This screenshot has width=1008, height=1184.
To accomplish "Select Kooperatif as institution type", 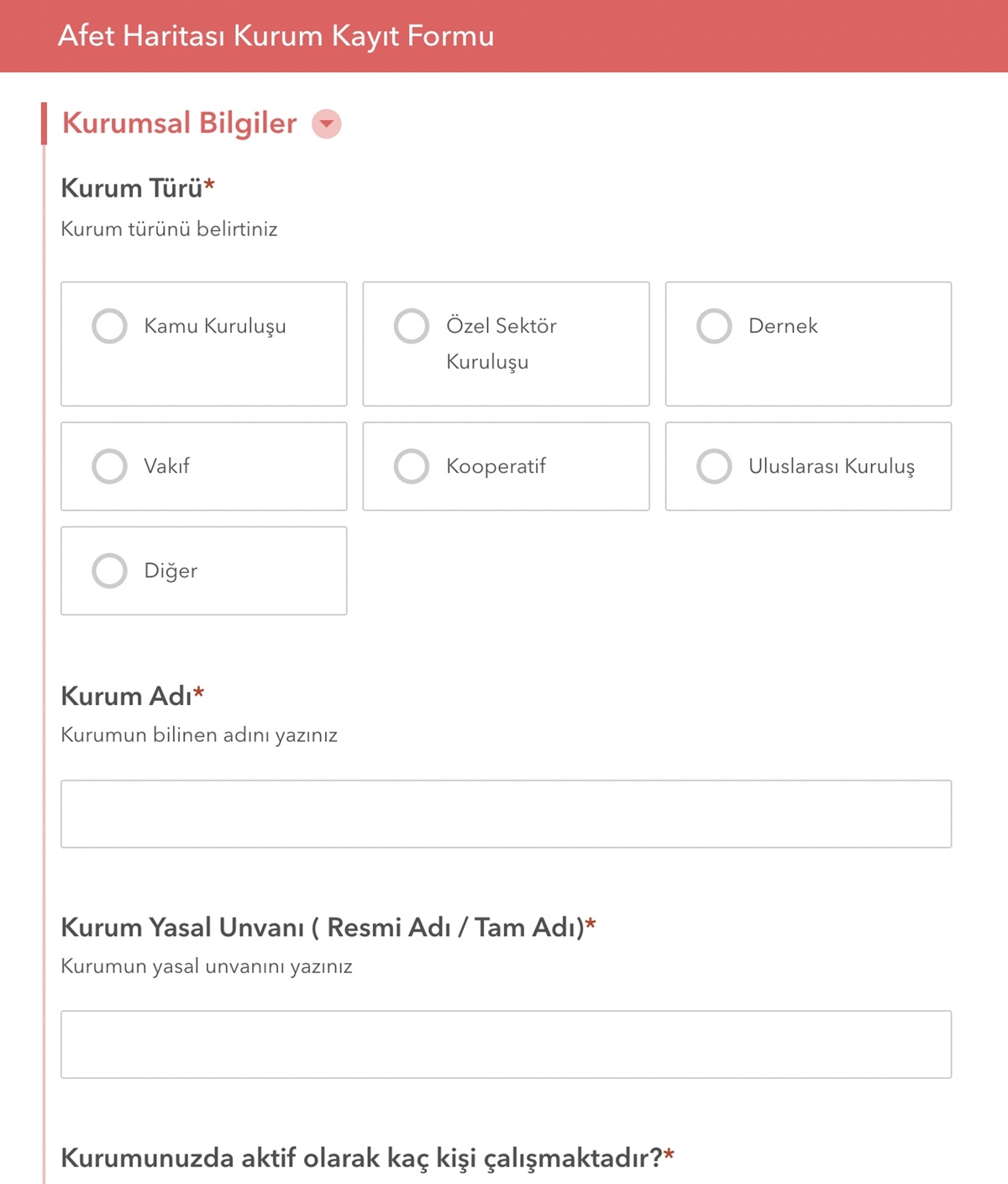I will (412, 466).
